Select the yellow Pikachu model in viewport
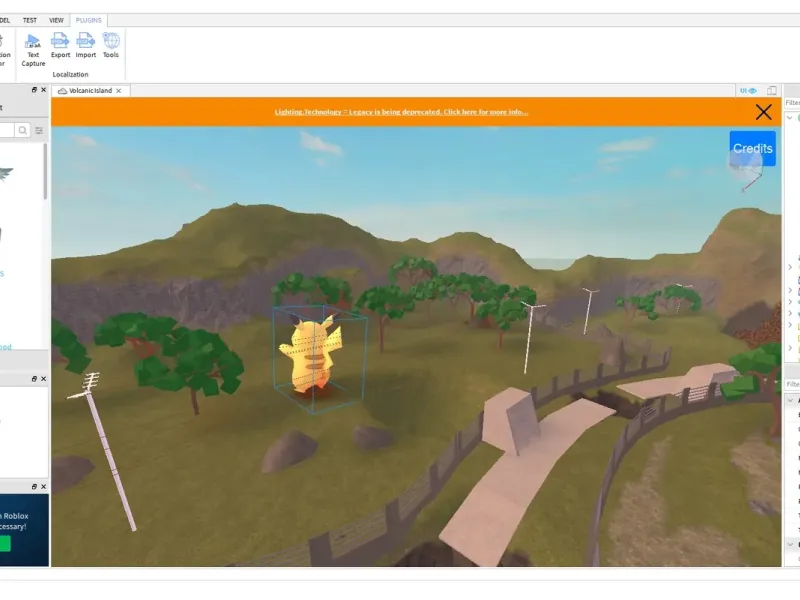800x600 pixels. [x=312, y=357]
